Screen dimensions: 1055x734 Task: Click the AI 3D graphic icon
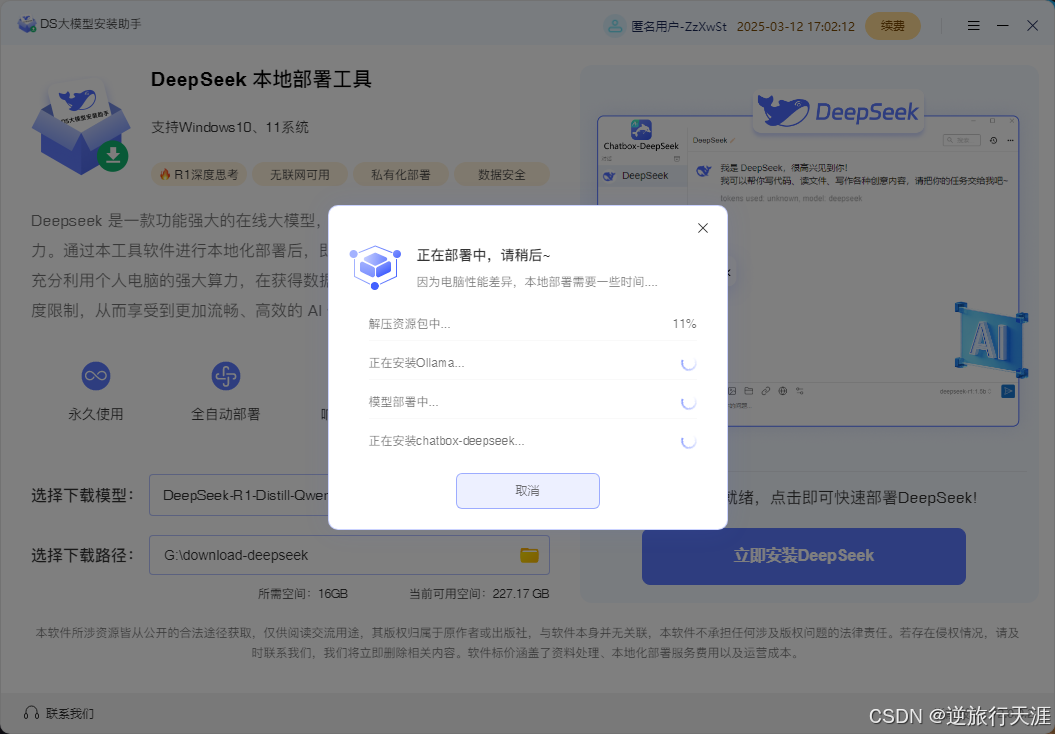[x=990, y=340]
